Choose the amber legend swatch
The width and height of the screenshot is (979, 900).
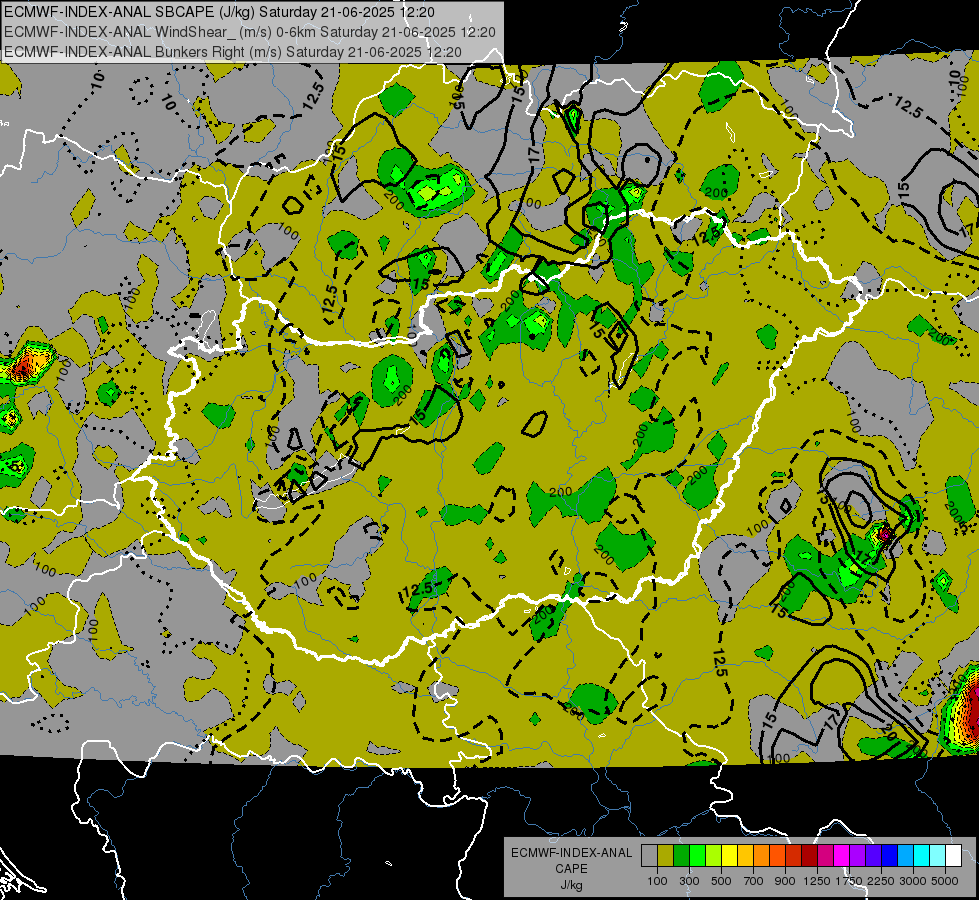(x=745, y=855)
